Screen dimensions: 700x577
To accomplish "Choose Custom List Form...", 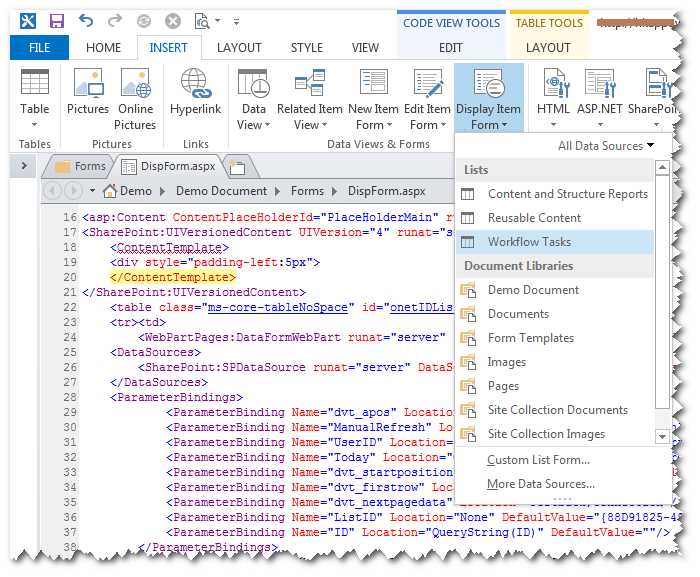I will tap(538, 460).
